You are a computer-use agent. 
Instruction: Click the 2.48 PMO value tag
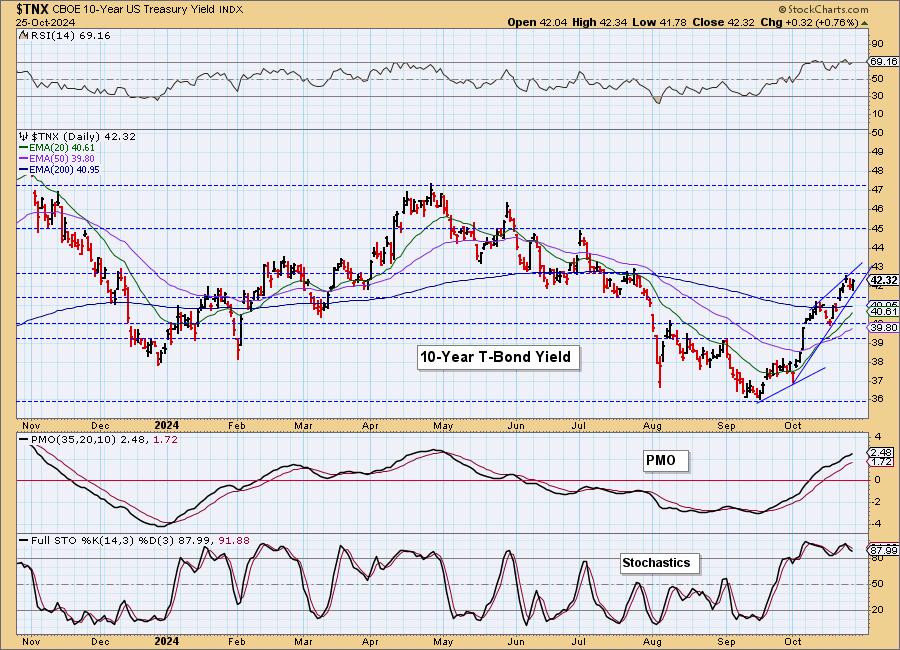click(882, 452)
